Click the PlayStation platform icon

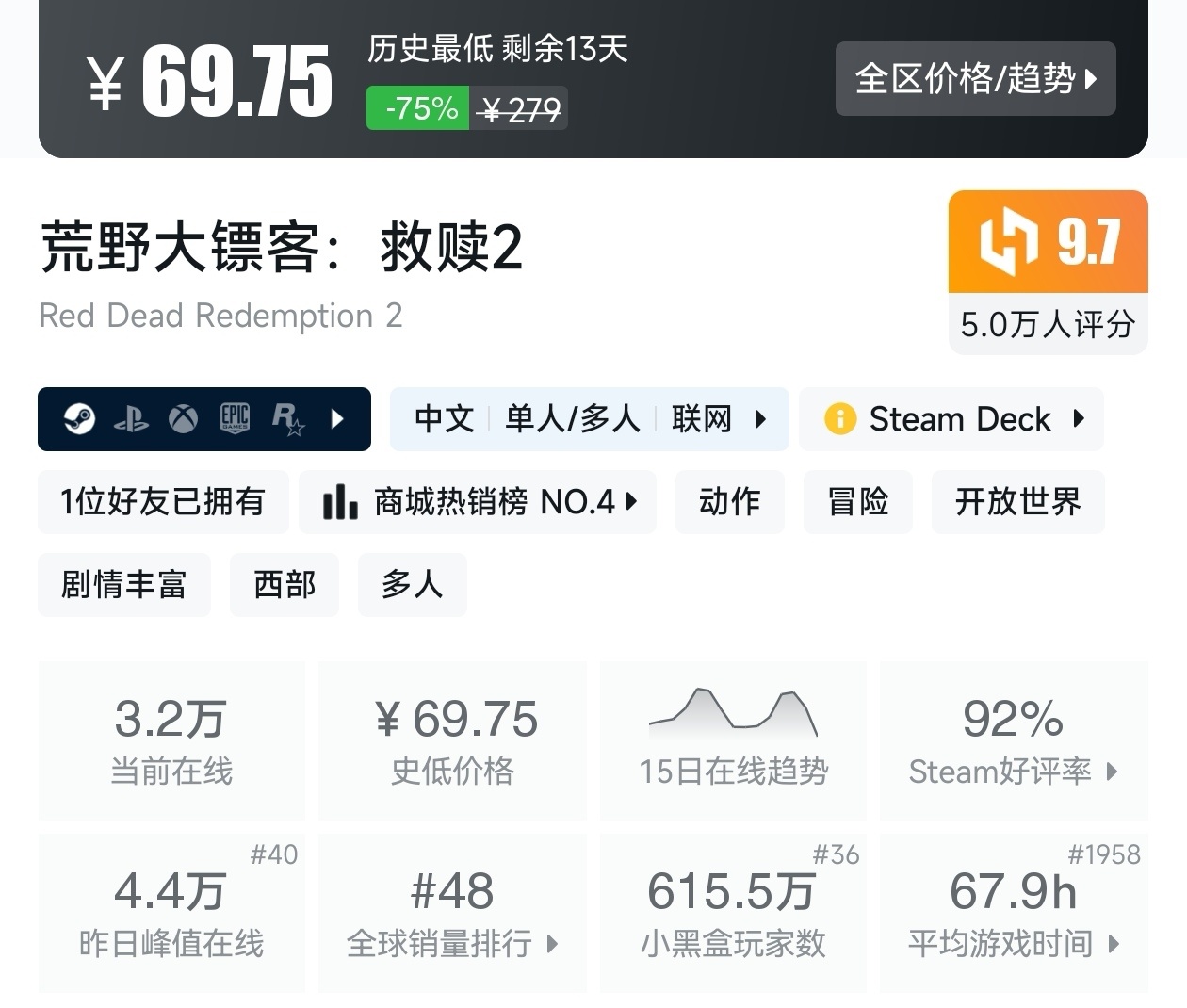tap(131, 419)
